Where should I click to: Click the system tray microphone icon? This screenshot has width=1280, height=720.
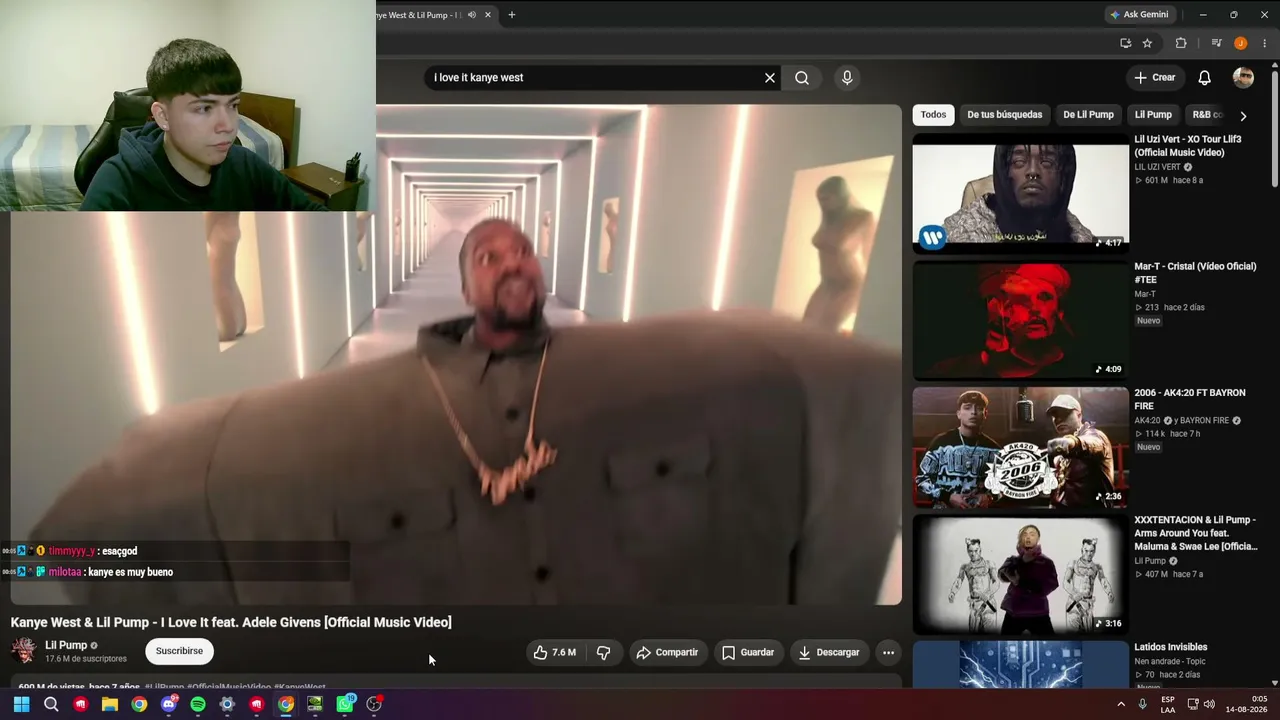(x=1142, y=704)
